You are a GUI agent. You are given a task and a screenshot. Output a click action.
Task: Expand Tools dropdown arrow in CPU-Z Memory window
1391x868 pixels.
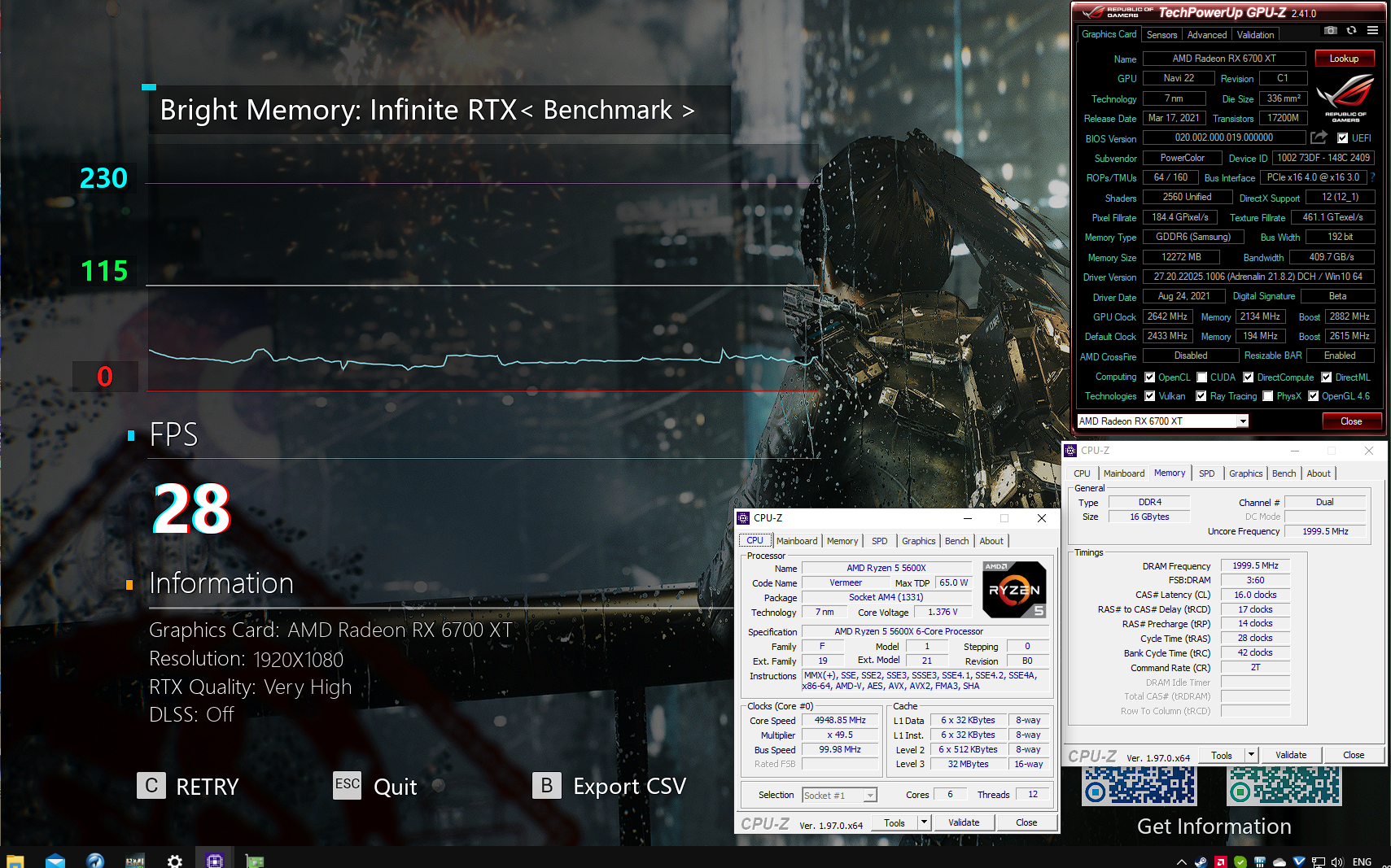(x=1252, y=755)
